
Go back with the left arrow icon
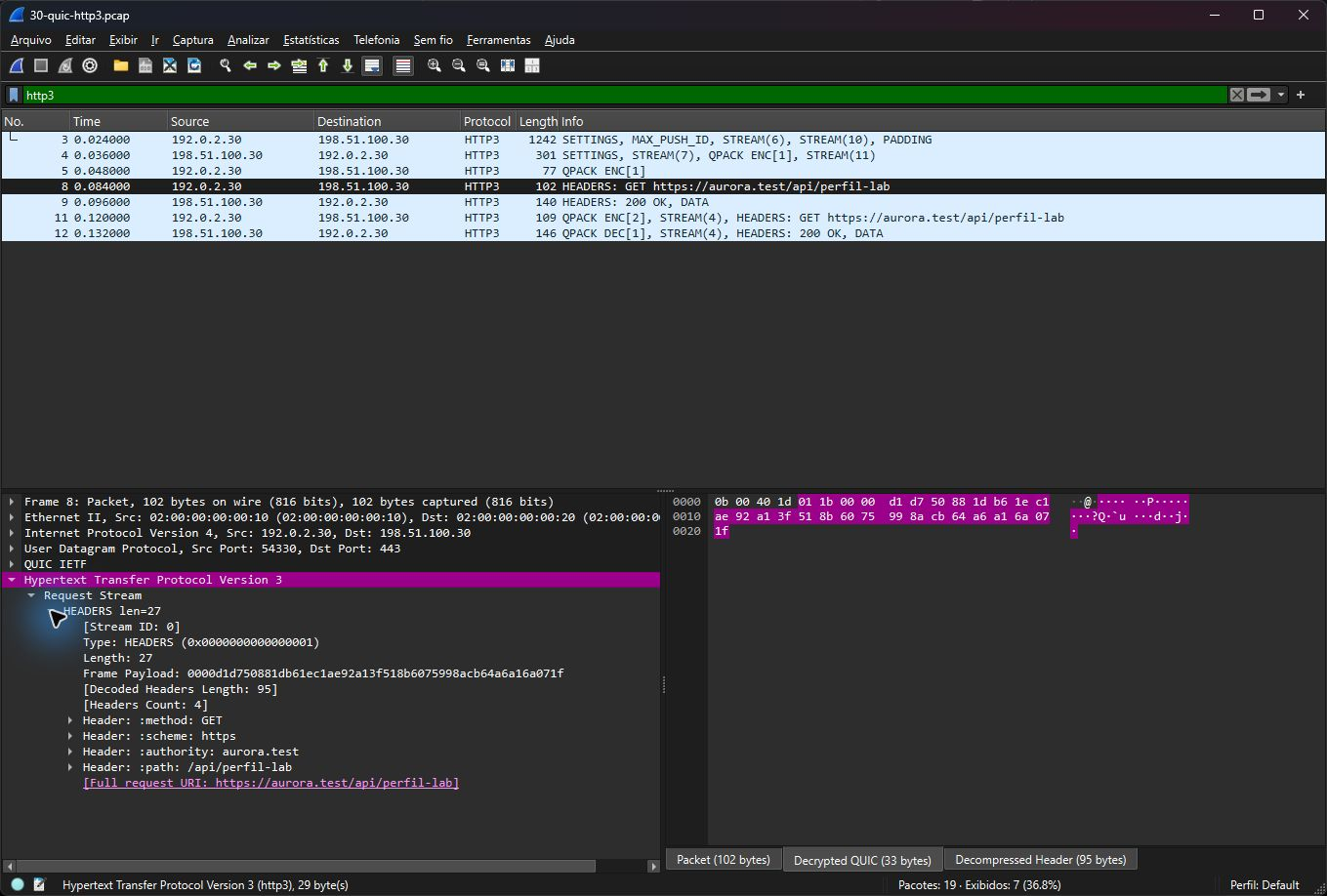250,65
